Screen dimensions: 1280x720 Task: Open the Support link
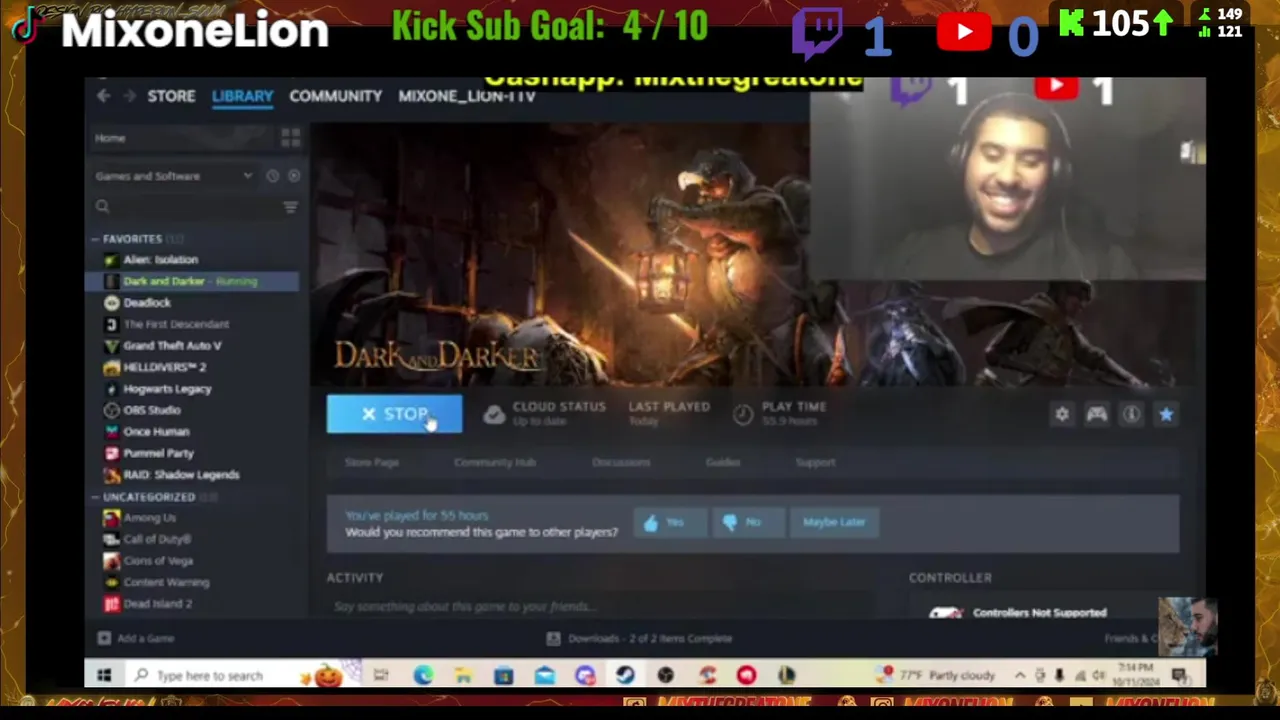pyautogui.click(x=815, y=462)
